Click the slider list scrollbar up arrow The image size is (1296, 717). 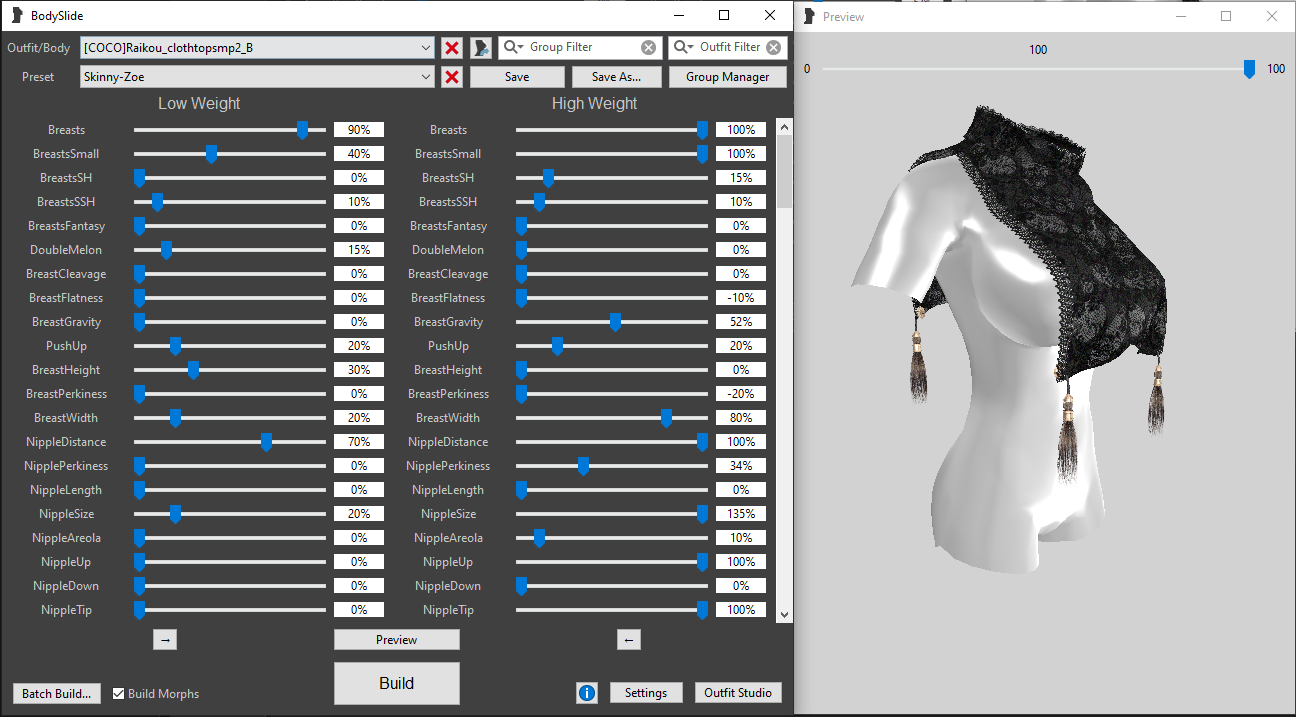click(x=784, y=127)
